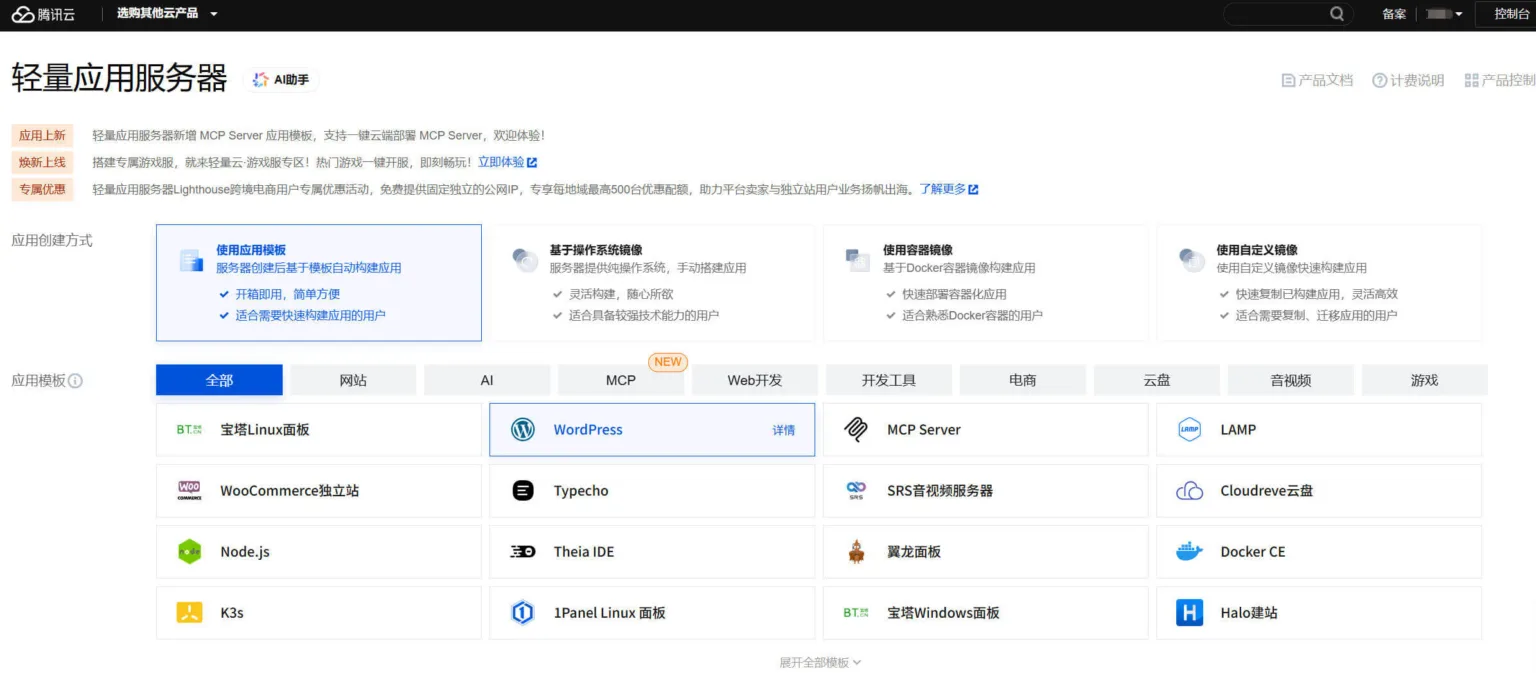The width and height of the screenshot is (1536, 673).
Task: Click the LAMP hexagon icon
Action: (1189, 430)
